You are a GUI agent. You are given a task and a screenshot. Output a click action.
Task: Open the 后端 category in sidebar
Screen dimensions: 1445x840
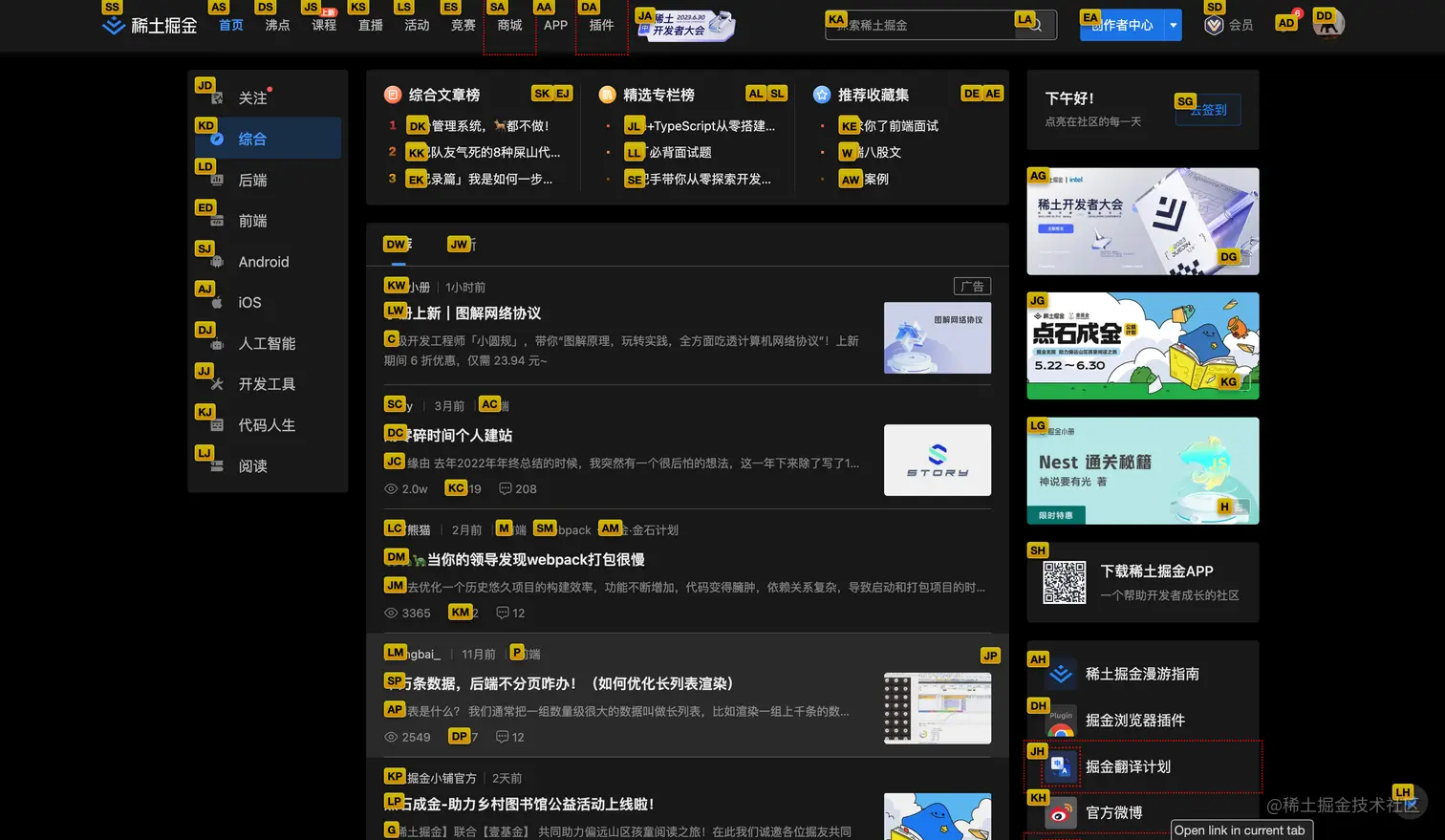pos(268,180)
